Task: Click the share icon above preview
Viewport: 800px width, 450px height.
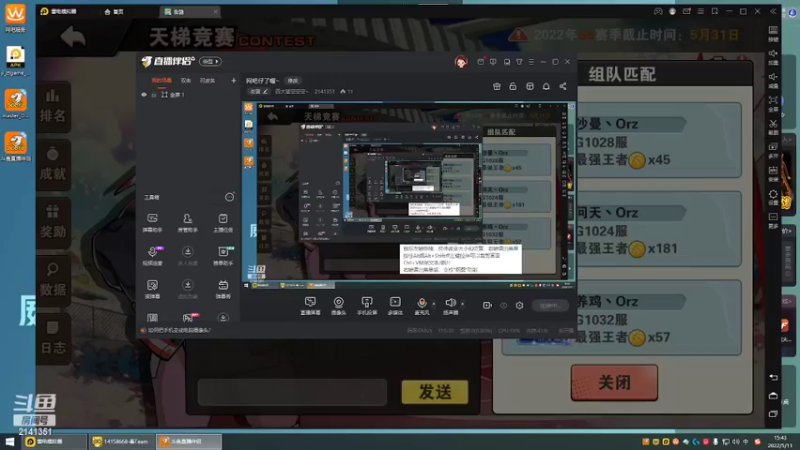Action: point(563,86)
